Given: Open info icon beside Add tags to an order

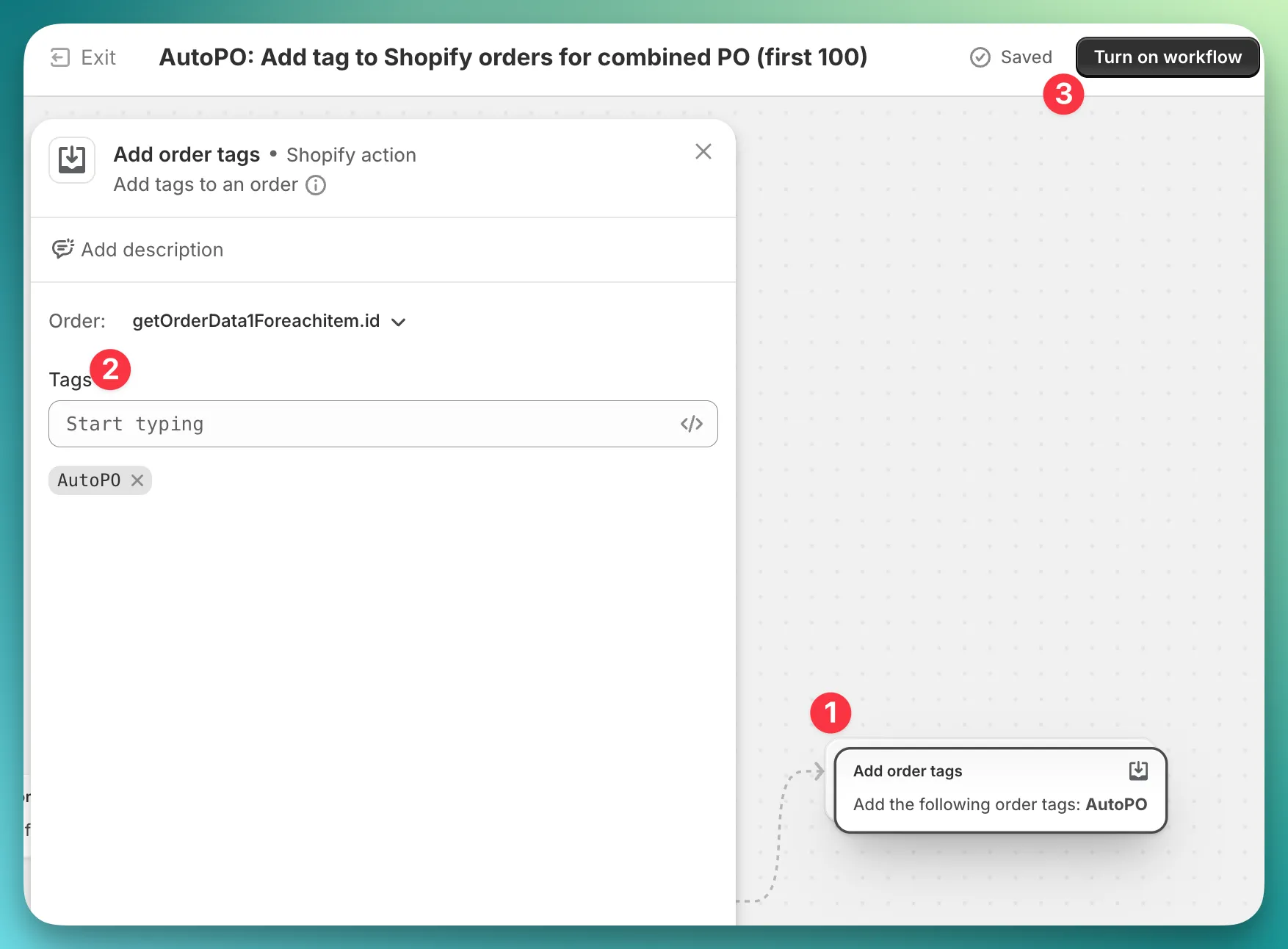Looking at the screenshot, I should (x=316, y=185).
